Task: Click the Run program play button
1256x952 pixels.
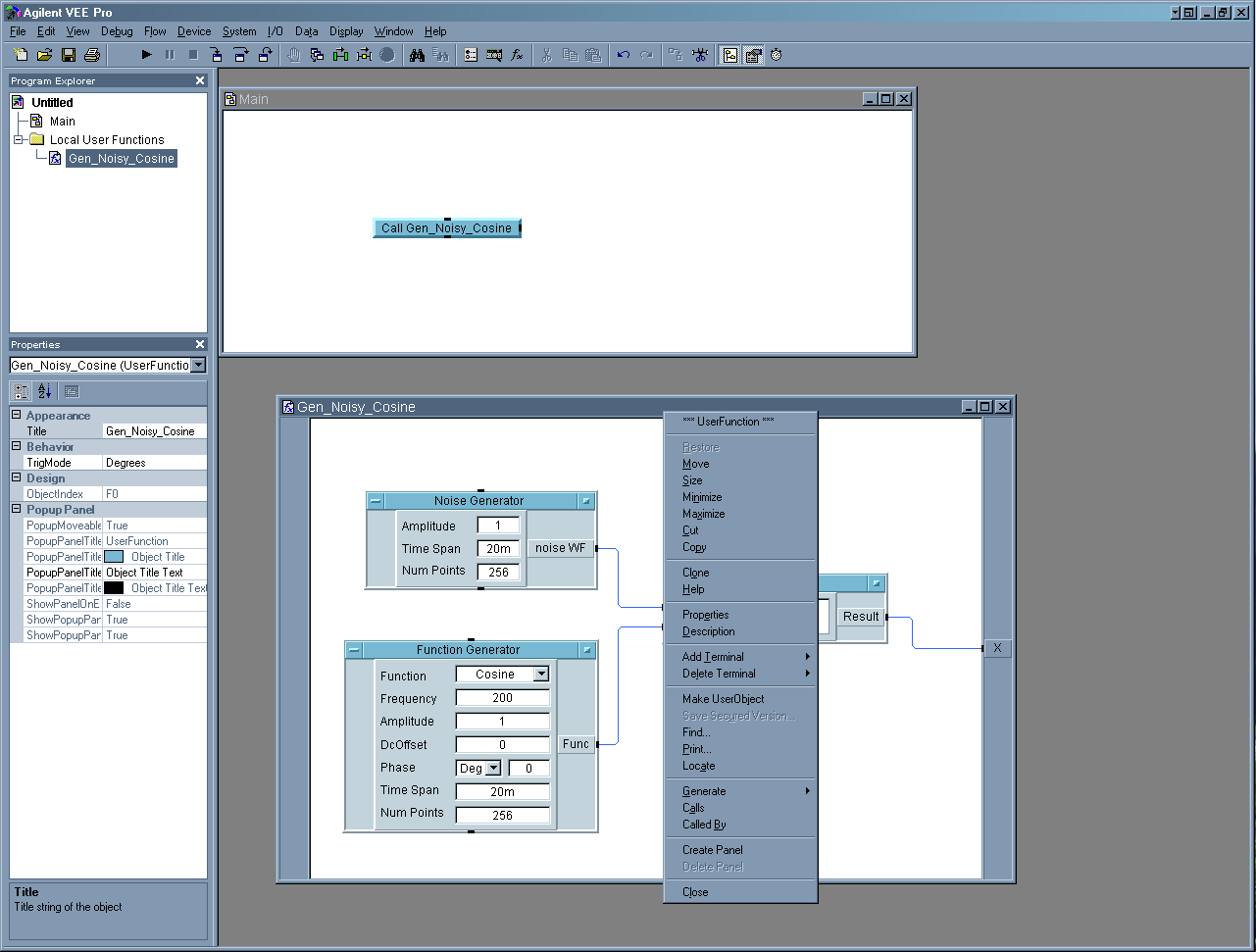Action: (x=147, y=55)
